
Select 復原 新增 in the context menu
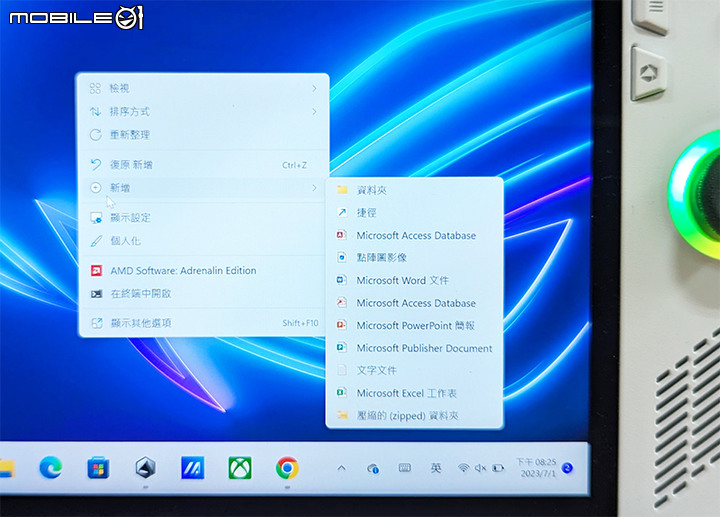pyautogui.click(x=203, y=165)
